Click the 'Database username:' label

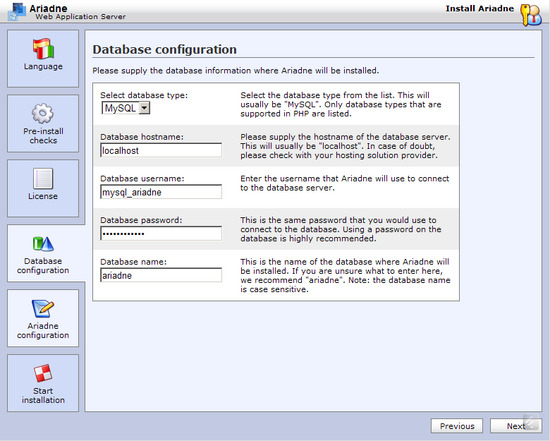tap(142, 179)
